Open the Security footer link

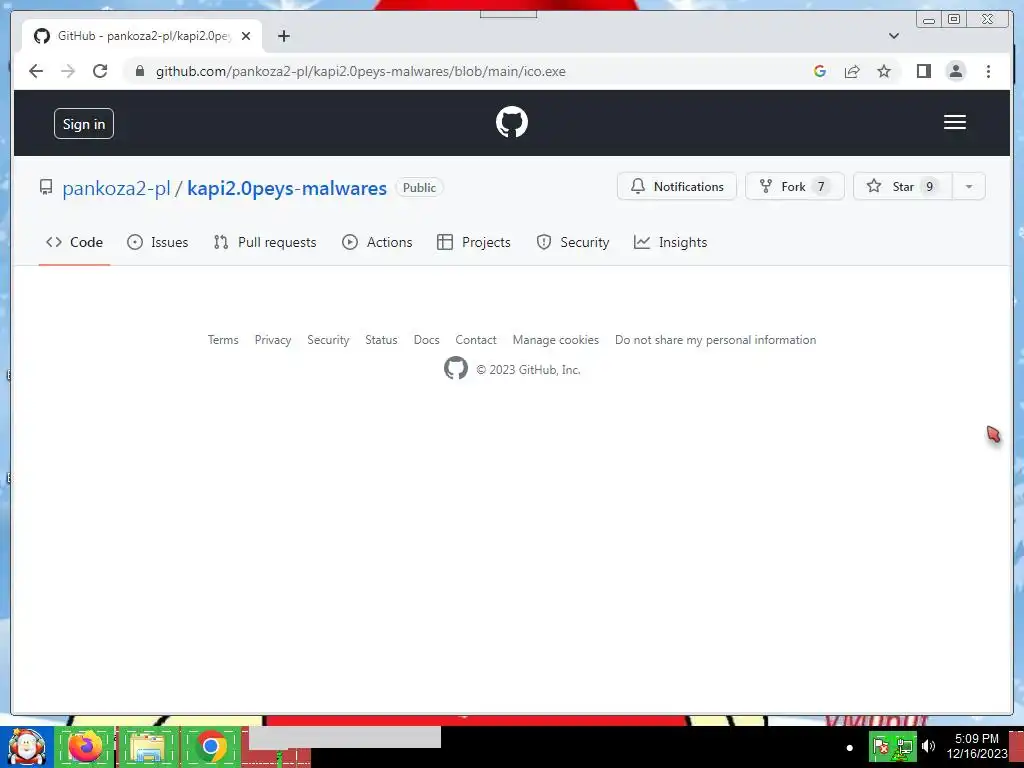point(328,340)
